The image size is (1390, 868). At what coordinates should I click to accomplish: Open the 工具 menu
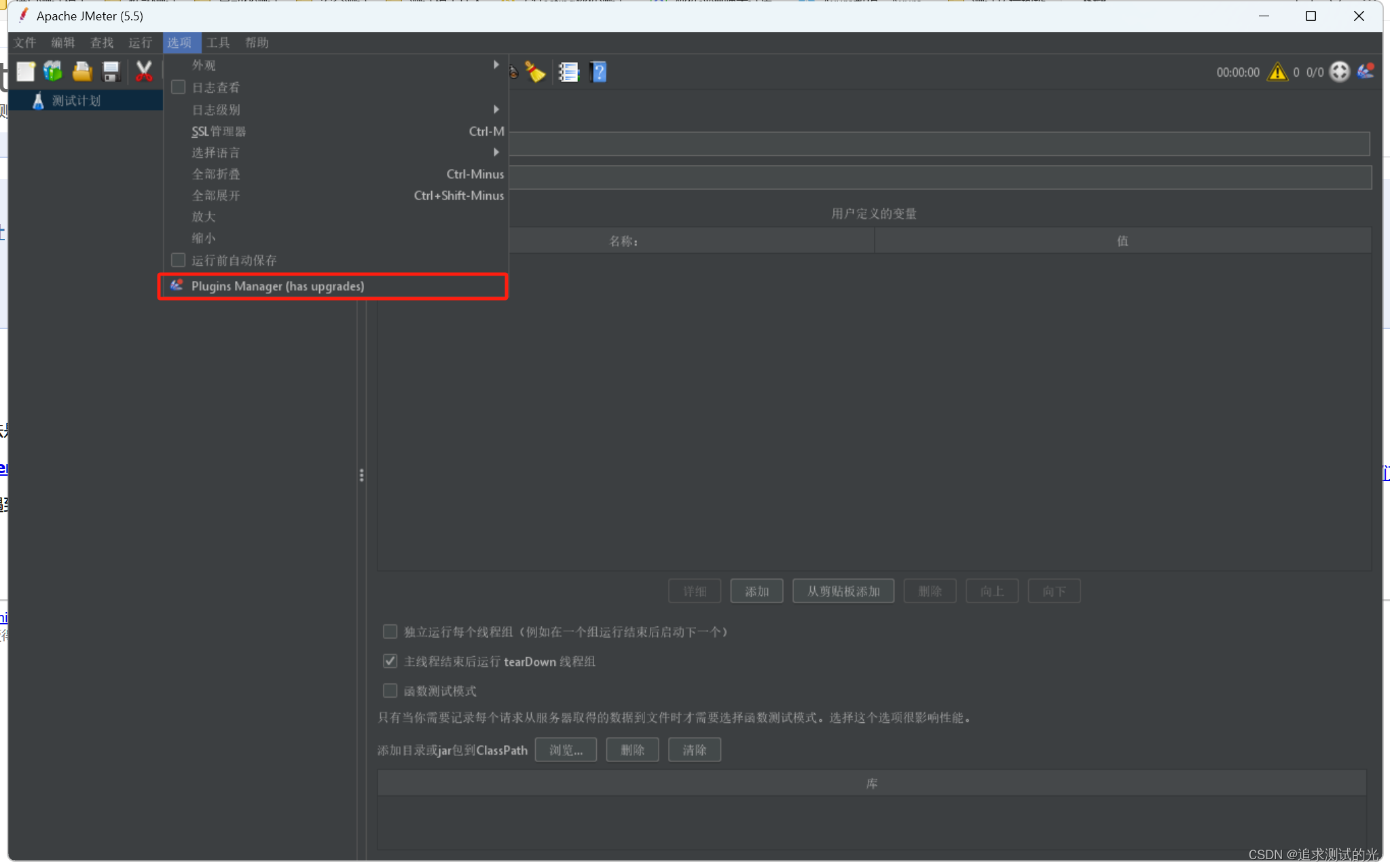pyautogui.click(x=218, y=43)
